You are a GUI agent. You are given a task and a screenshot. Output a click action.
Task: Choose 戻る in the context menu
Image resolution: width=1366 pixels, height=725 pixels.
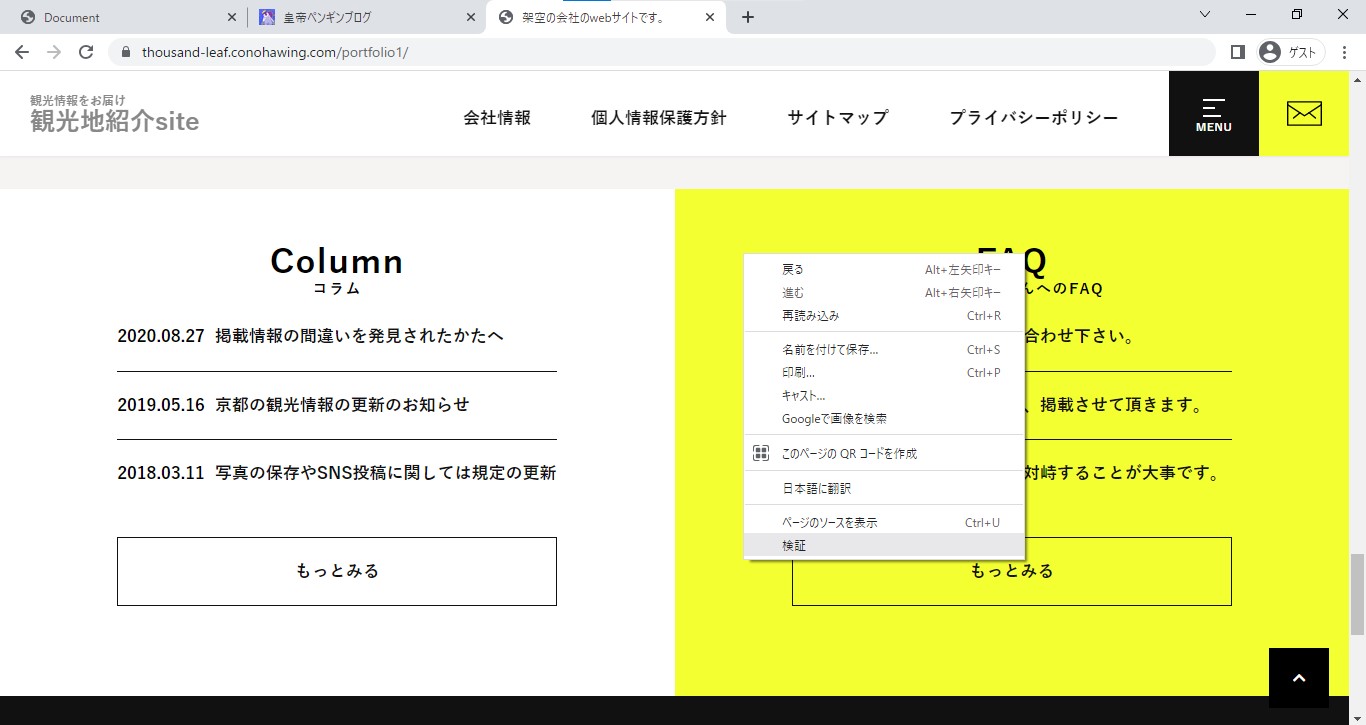[884, 269]
